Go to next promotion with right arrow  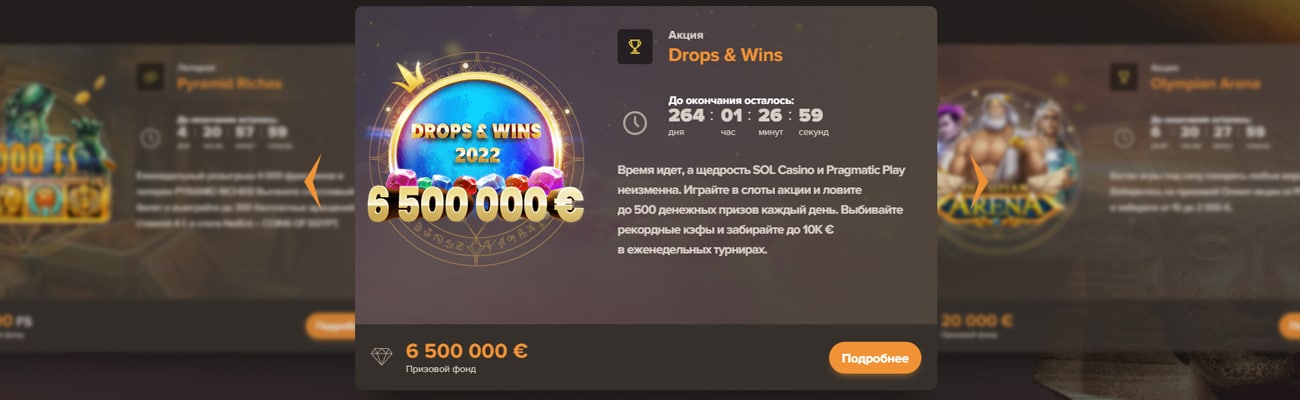tap(979, 181)
